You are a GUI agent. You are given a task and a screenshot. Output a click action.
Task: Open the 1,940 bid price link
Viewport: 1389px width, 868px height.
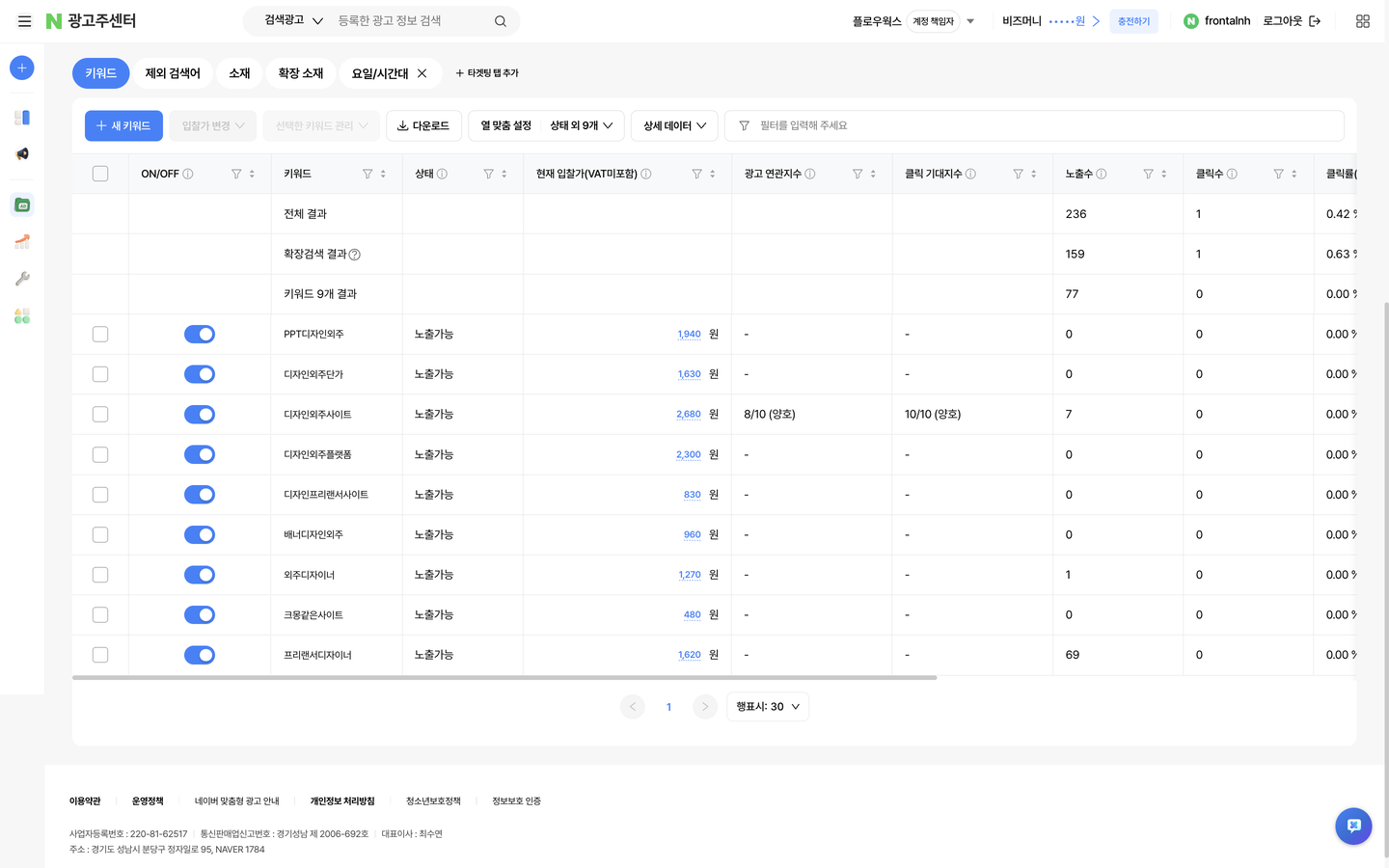point(689,335)
